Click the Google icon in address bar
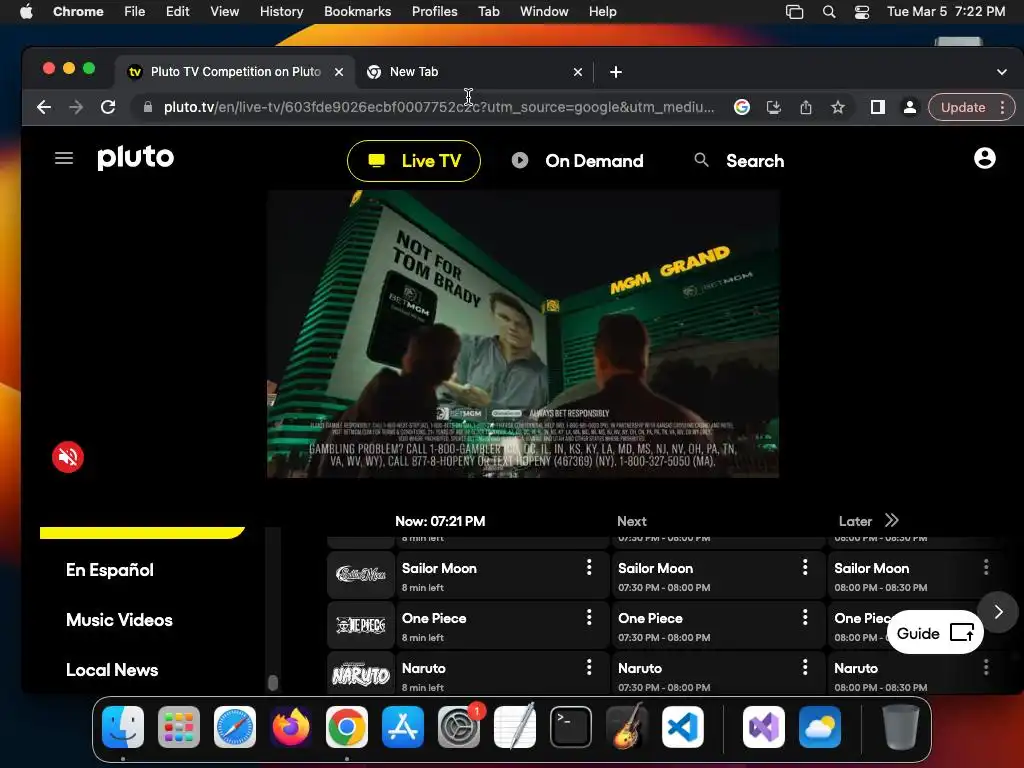 click(741, 107)
